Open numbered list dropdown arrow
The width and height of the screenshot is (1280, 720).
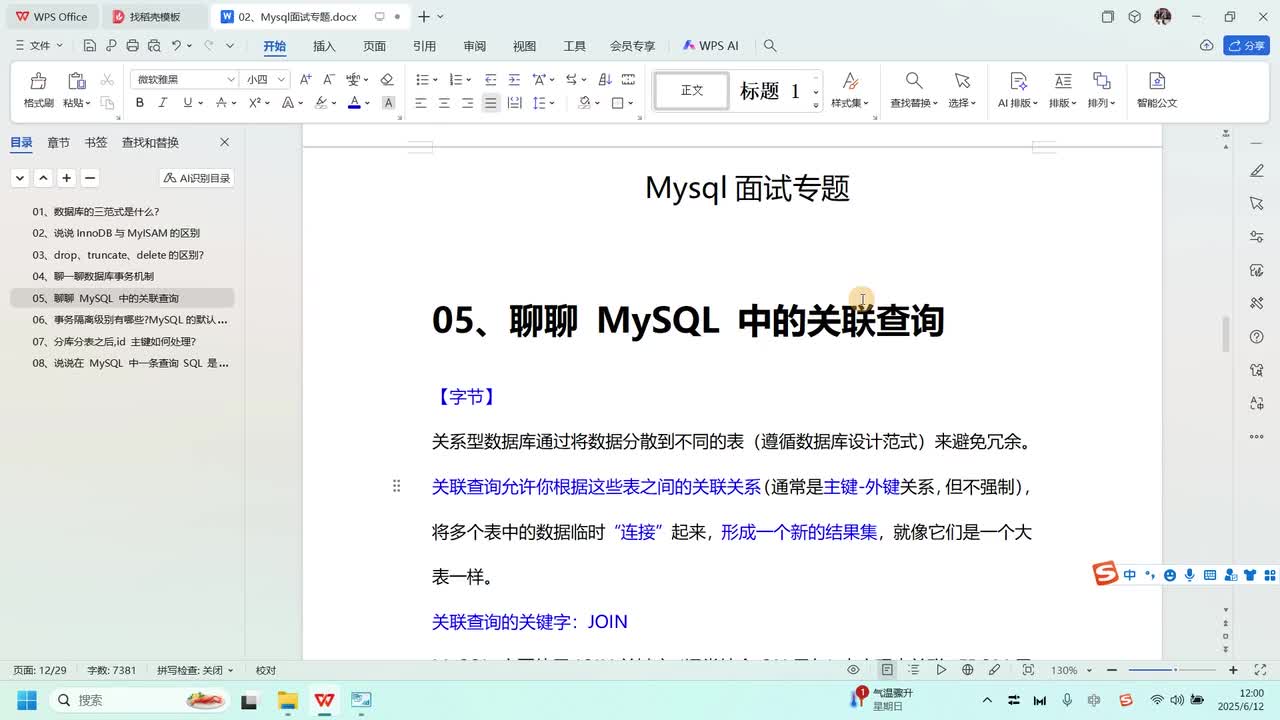pyautogui.click(x=469, y=80)
